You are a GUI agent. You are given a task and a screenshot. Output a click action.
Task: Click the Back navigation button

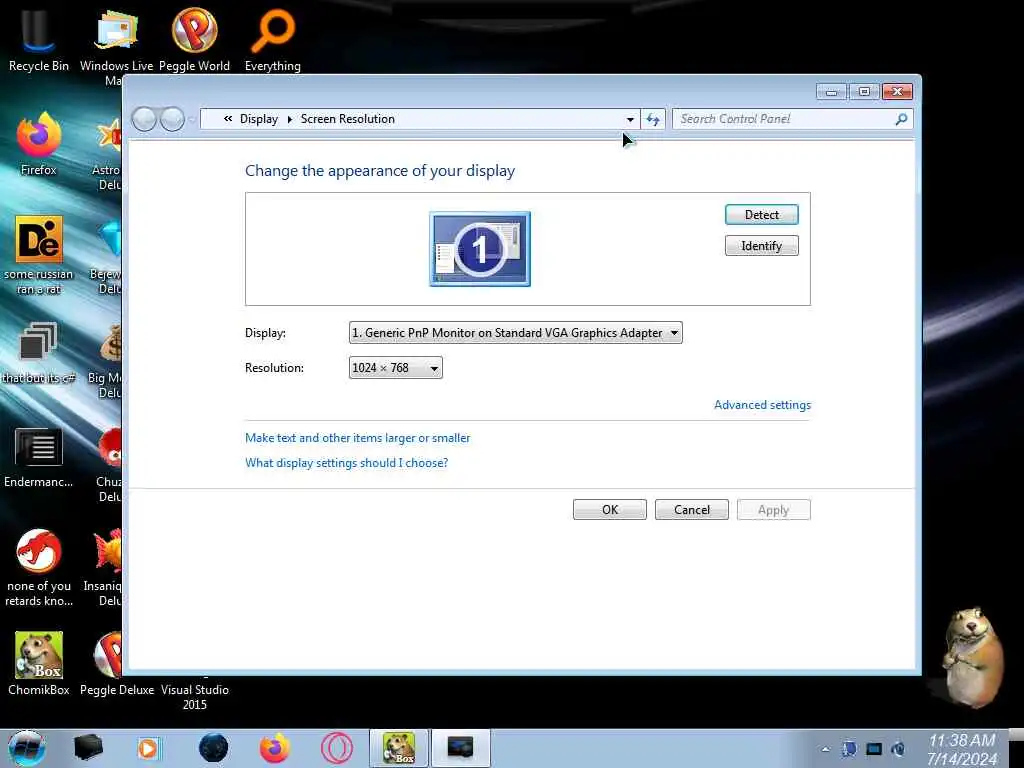(x=144, y=119)
